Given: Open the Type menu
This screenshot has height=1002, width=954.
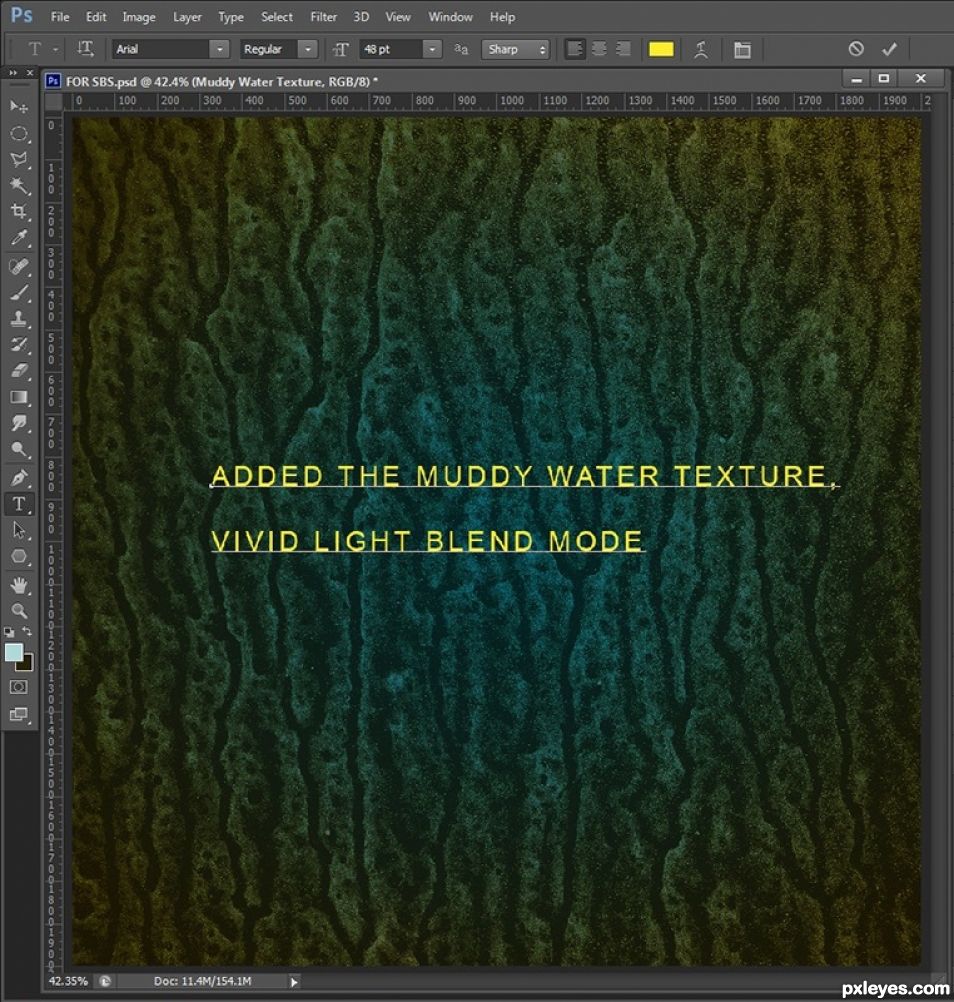Looking at the screenshot, I should tap(231, 17).
